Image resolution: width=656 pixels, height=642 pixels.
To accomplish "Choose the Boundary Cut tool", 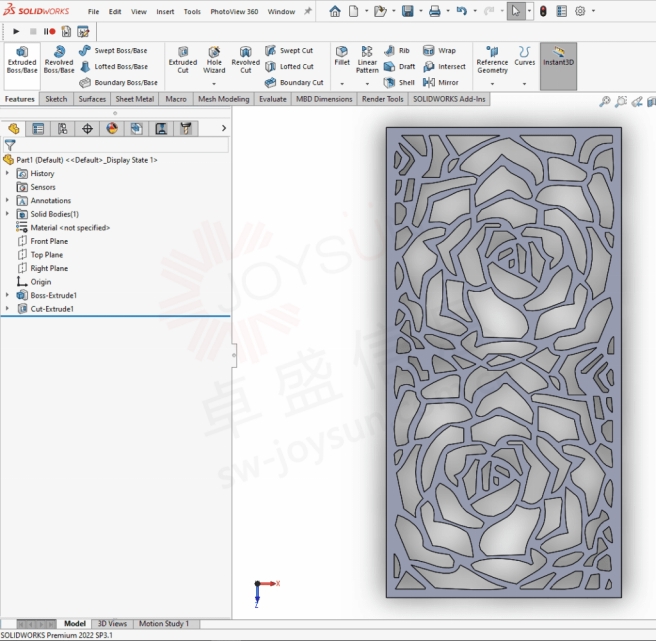I will (x=294, y=82).
